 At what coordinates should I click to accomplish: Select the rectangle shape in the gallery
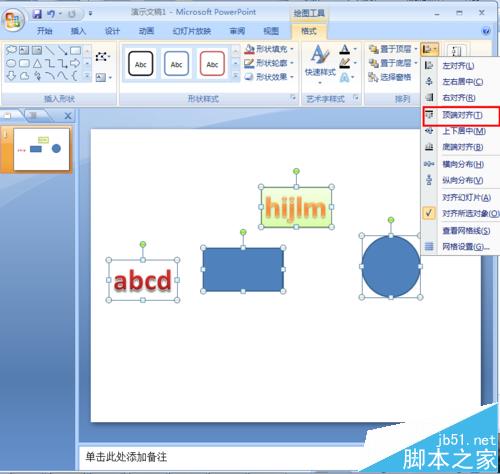coord(75,50)
